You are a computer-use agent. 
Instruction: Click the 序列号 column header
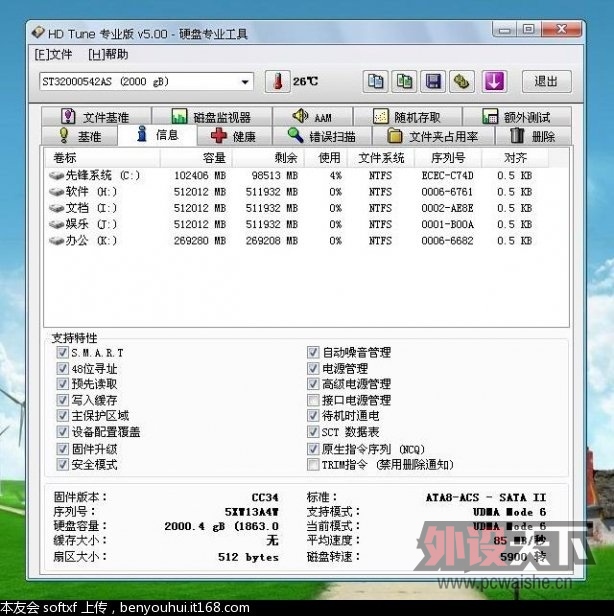448,158
